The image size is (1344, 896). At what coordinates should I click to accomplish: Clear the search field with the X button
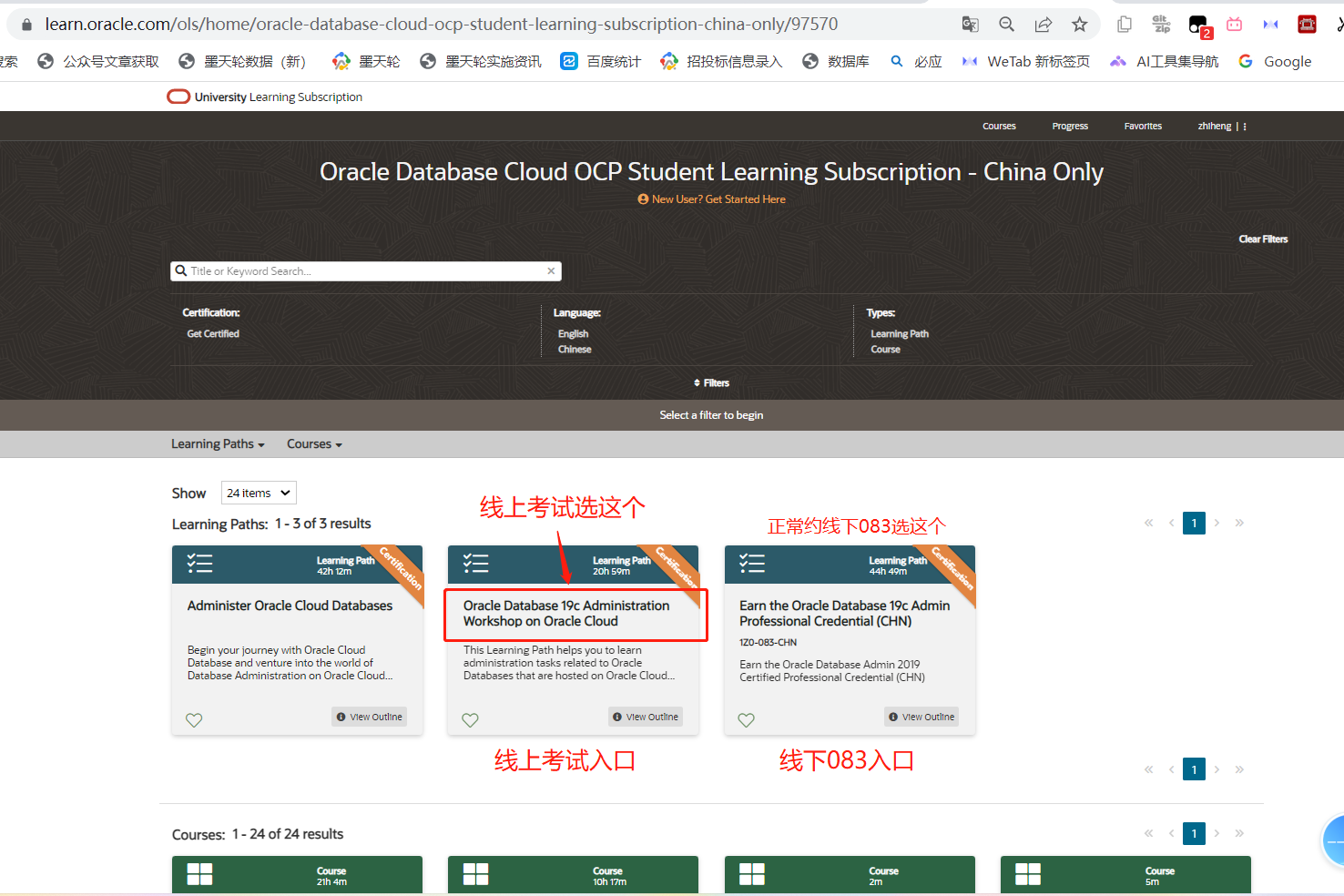point(551,270)
